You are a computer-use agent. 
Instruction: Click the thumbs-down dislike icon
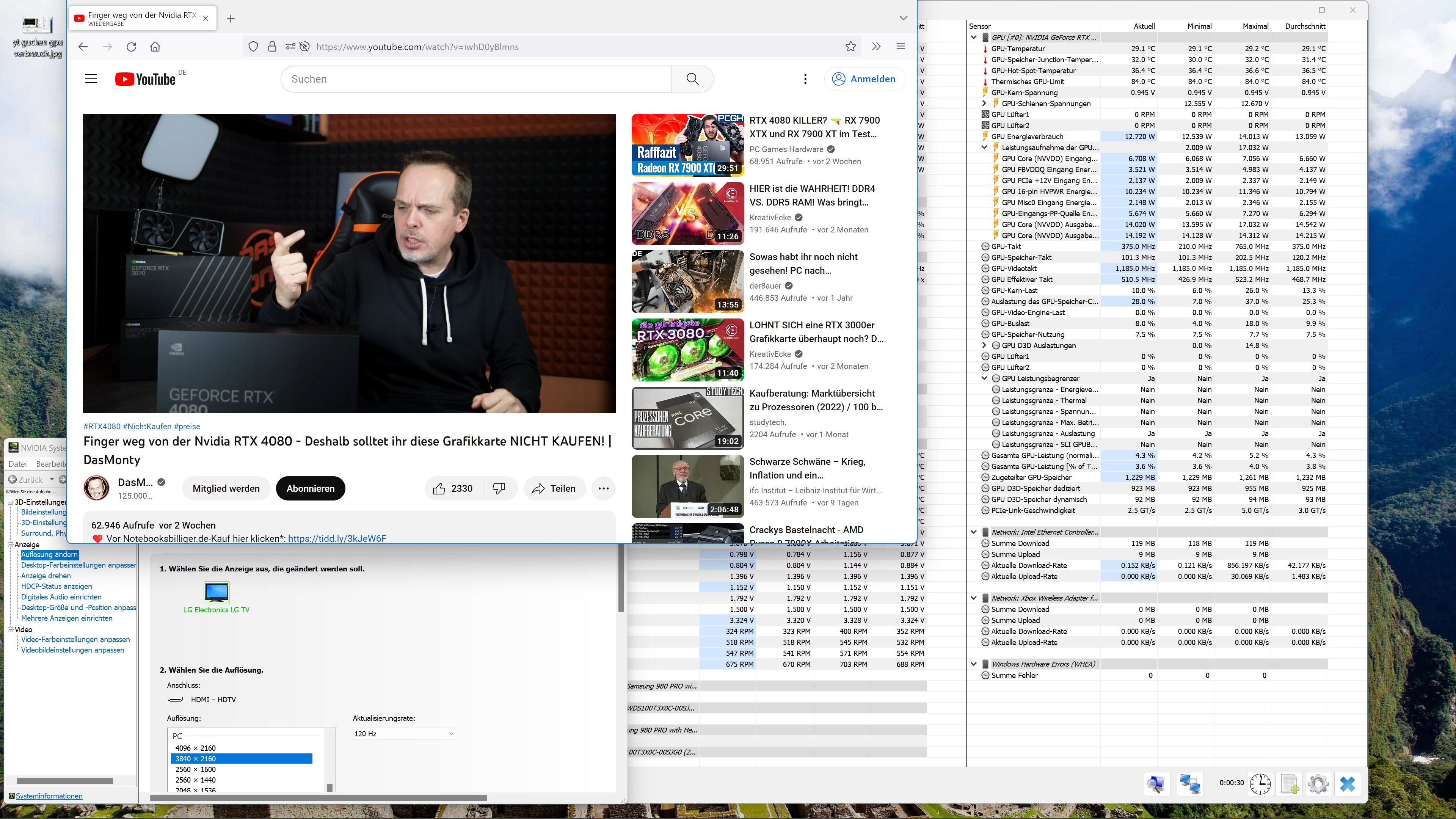tap(499, 488)
